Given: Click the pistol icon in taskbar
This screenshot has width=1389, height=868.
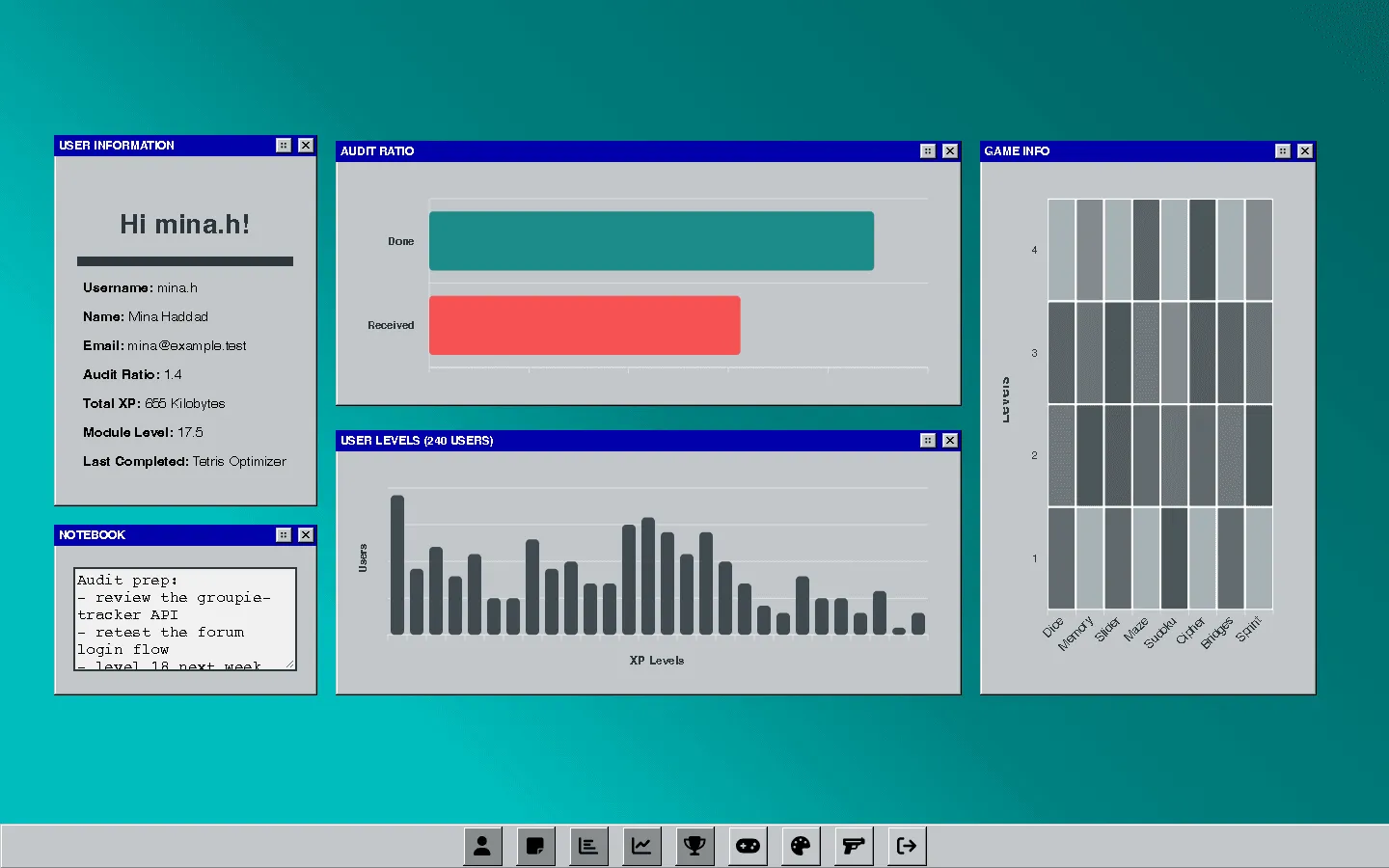Looking at the screenshot, I should pos(854,846).
